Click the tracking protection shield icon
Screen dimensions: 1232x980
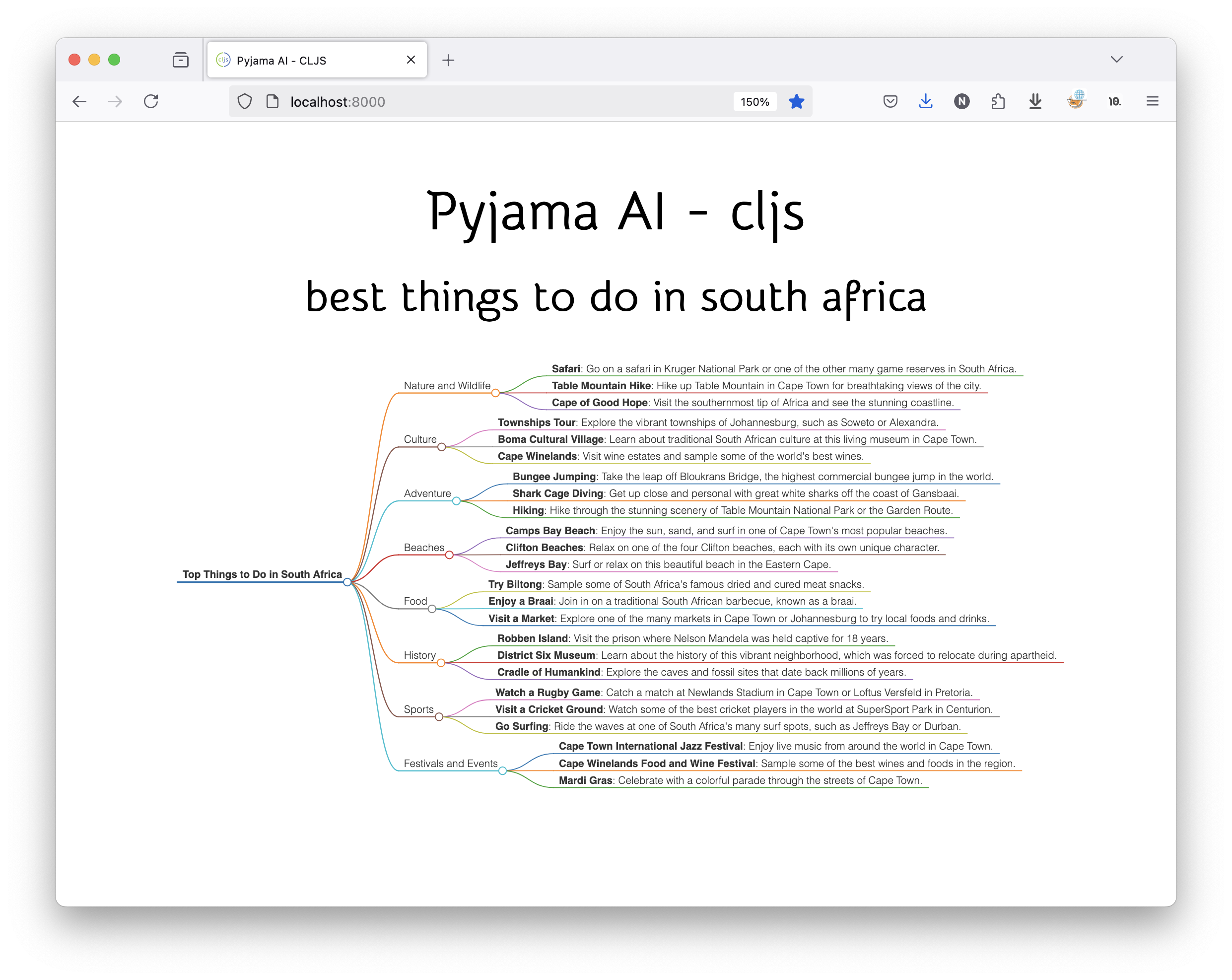245,102
